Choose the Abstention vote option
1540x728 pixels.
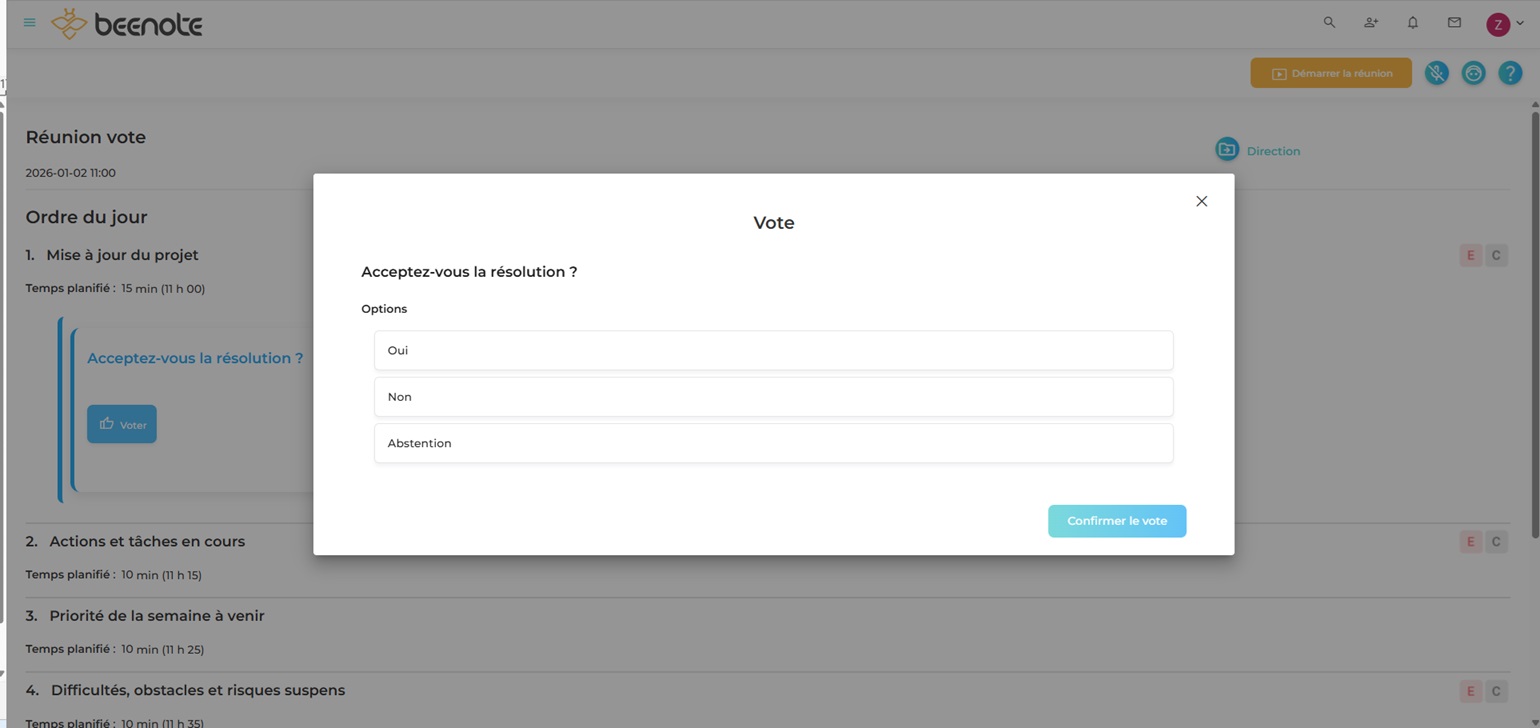773,443
